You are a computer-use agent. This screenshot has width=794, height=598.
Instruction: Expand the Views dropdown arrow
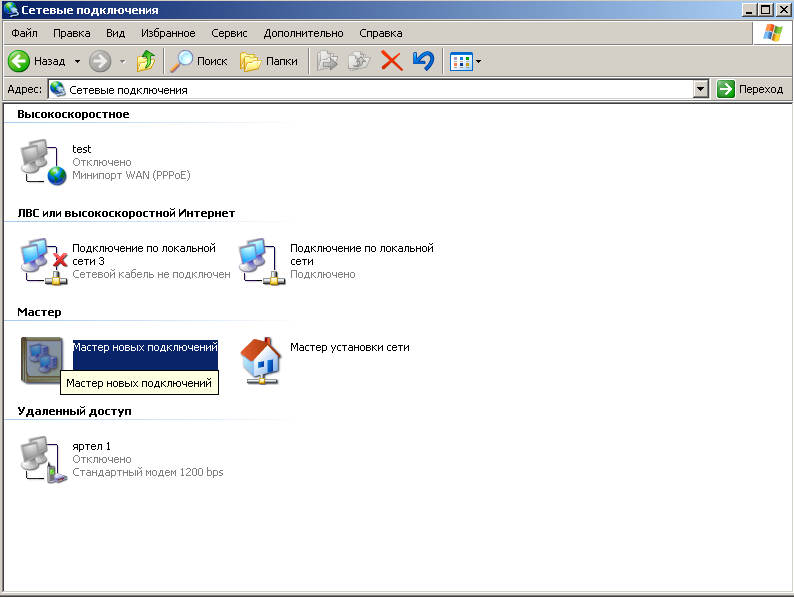click(x=479, y=62)
